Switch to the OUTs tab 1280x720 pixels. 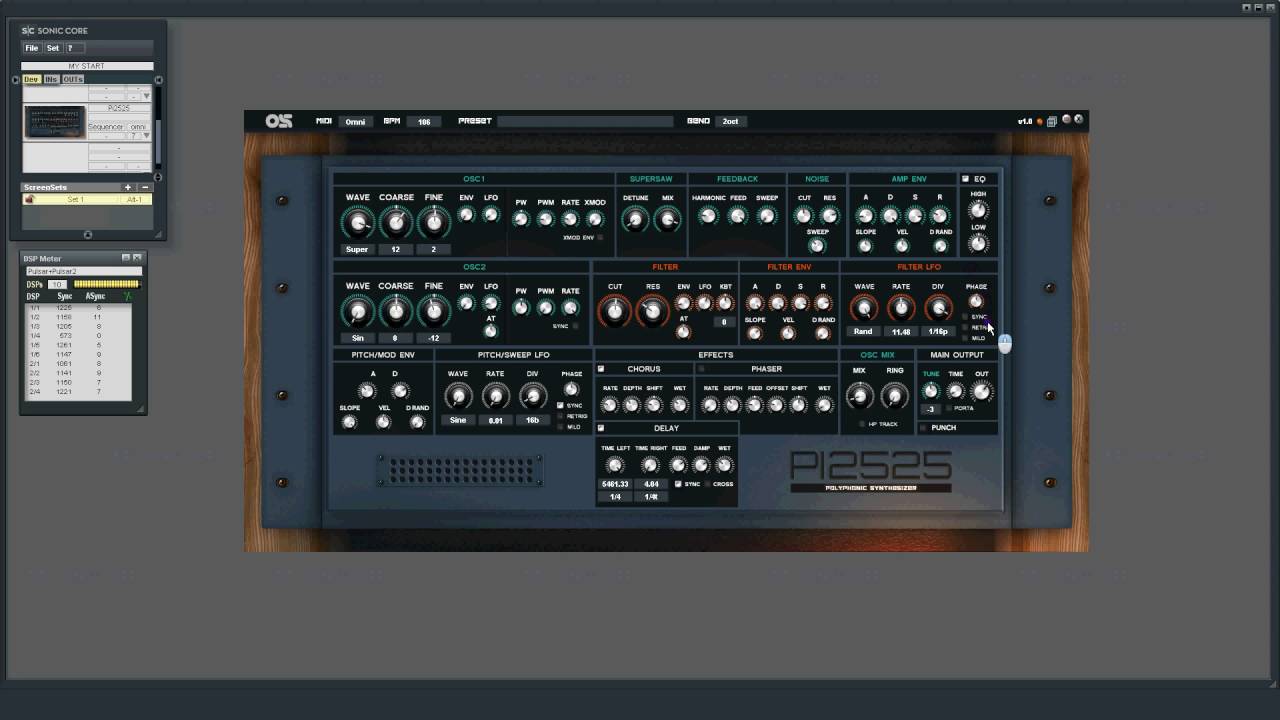tap(73, 79)
